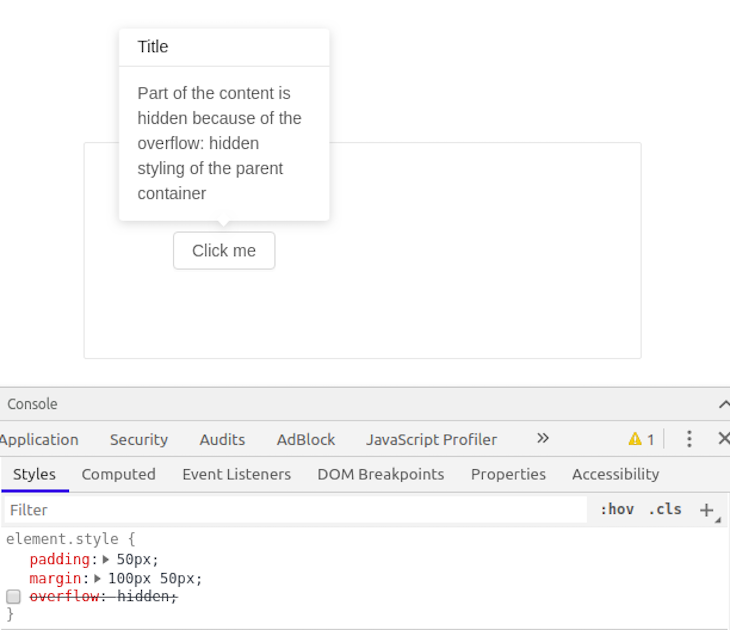Open the more tabs chevron menu
This screenshot has height=630, width=730.
[542, 439]
